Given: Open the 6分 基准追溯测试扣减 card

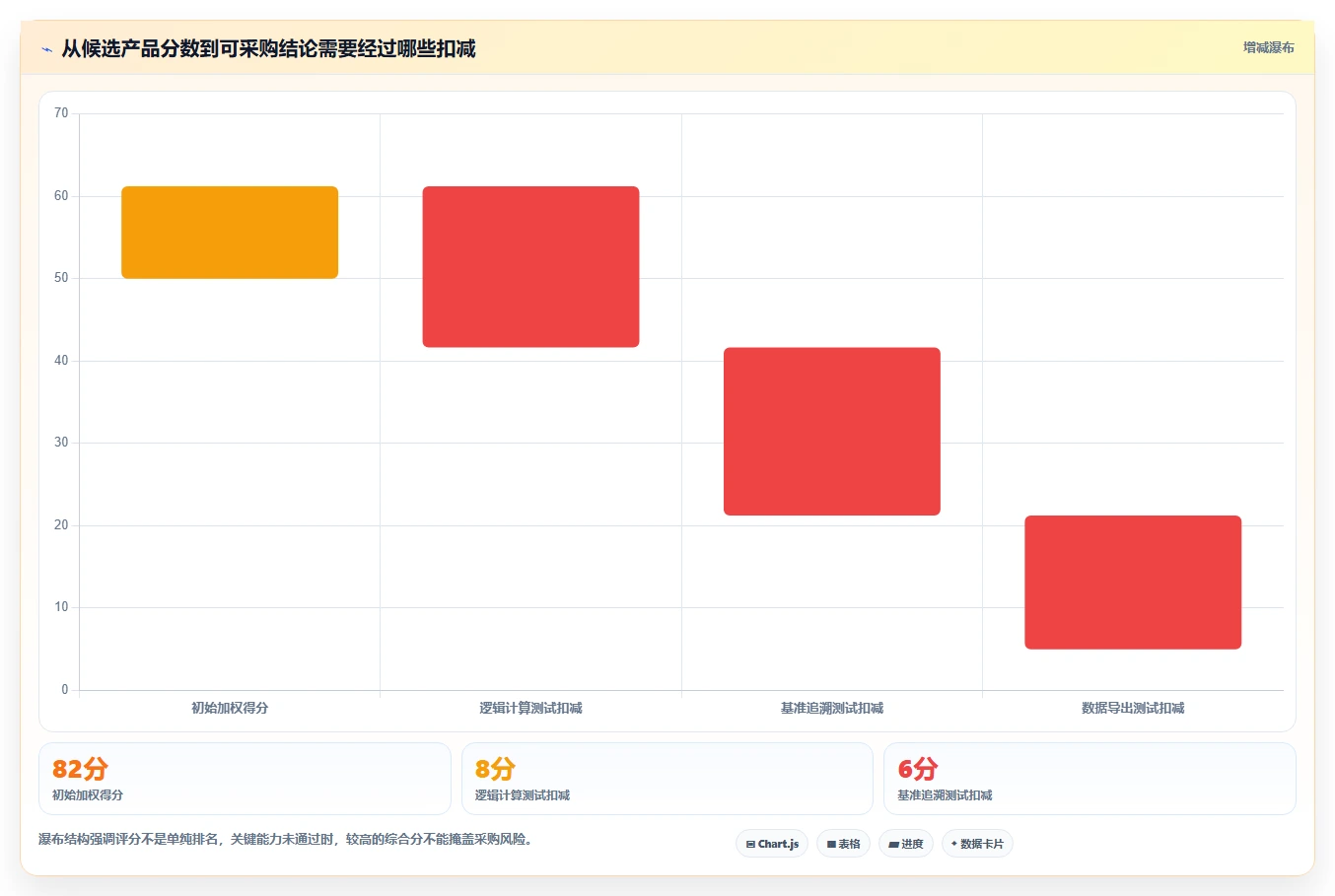Looking at the screenshot, I should pos(1089,779).
